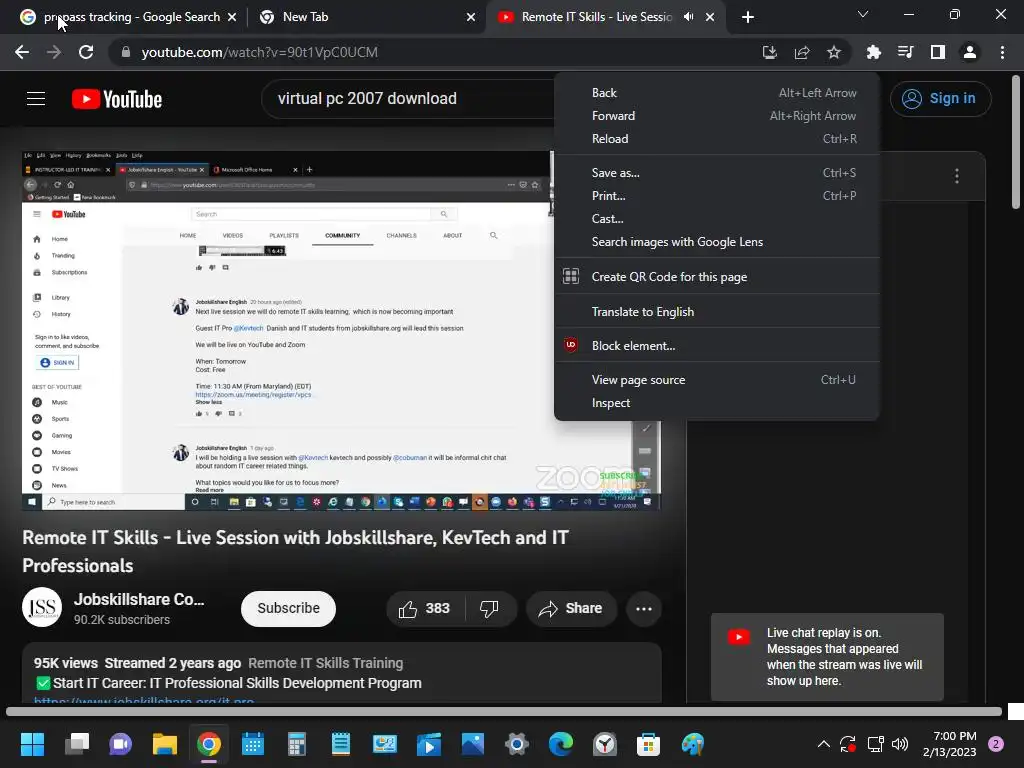Viewport: 1024px width, 768px height.
Task: Open Microsoft Store from taskbar
Action: click(x=648, y=744)
